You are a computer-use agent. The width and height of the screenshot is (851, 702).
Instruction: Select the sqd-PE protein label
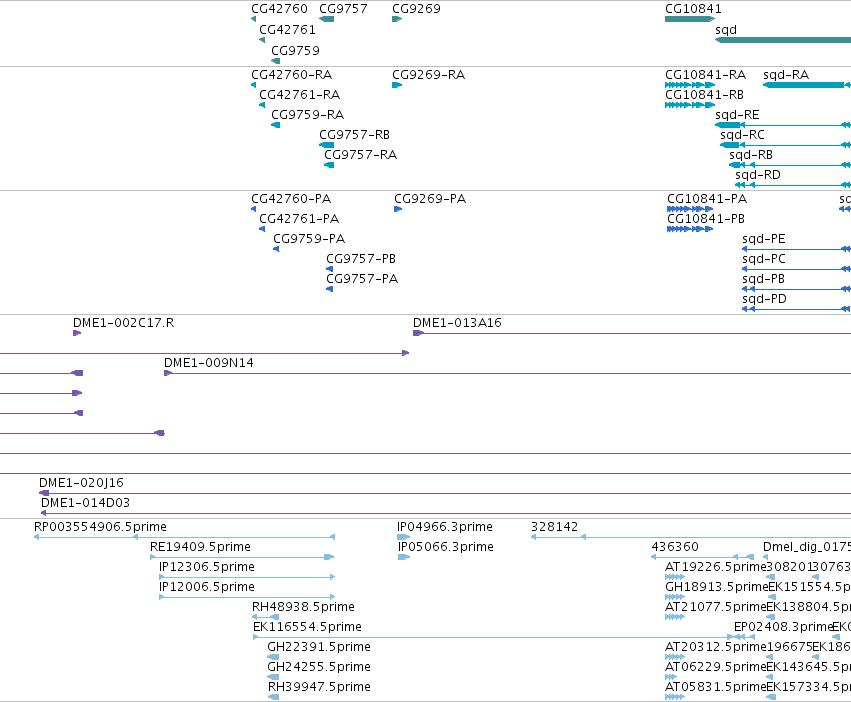[x=764, y=239]
